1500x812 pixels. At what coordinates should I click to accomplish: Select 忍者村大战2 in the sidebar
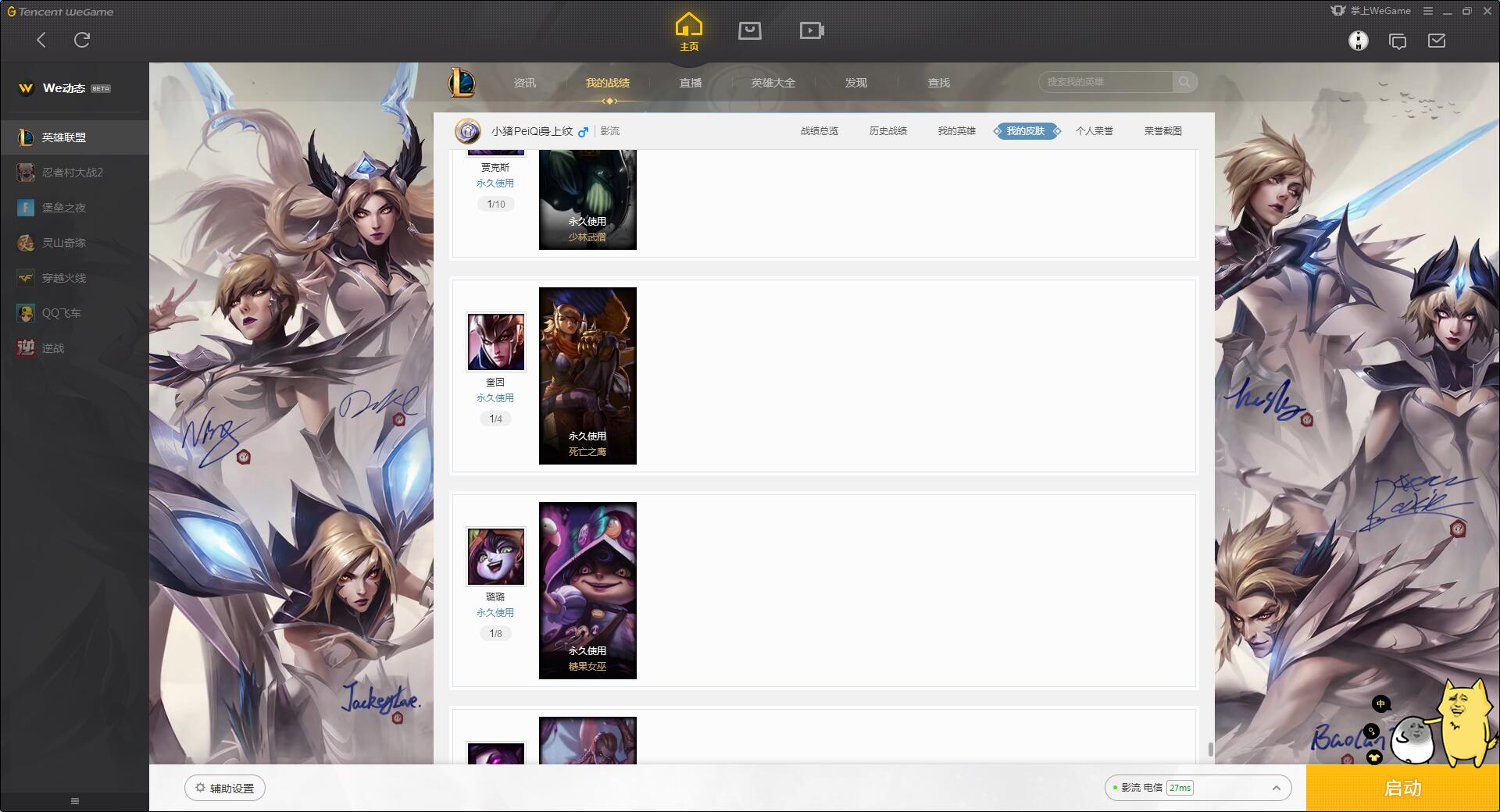74,173
